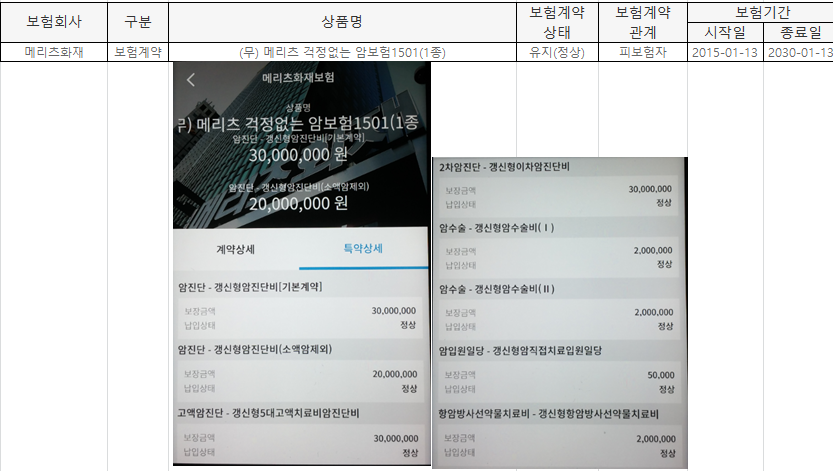Select the 피보험자 cell
833x471 pixels.
[x=643, y=52]
